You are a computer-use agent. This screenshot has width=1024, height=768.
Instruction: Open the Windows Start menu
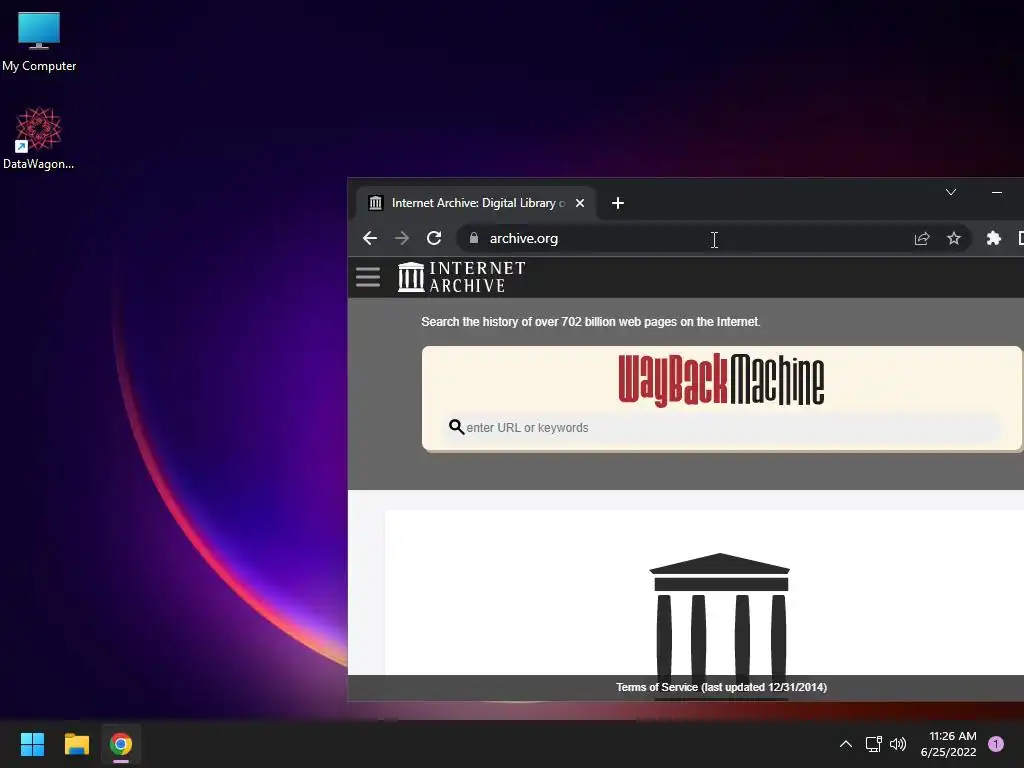click(x=32, y=744)
